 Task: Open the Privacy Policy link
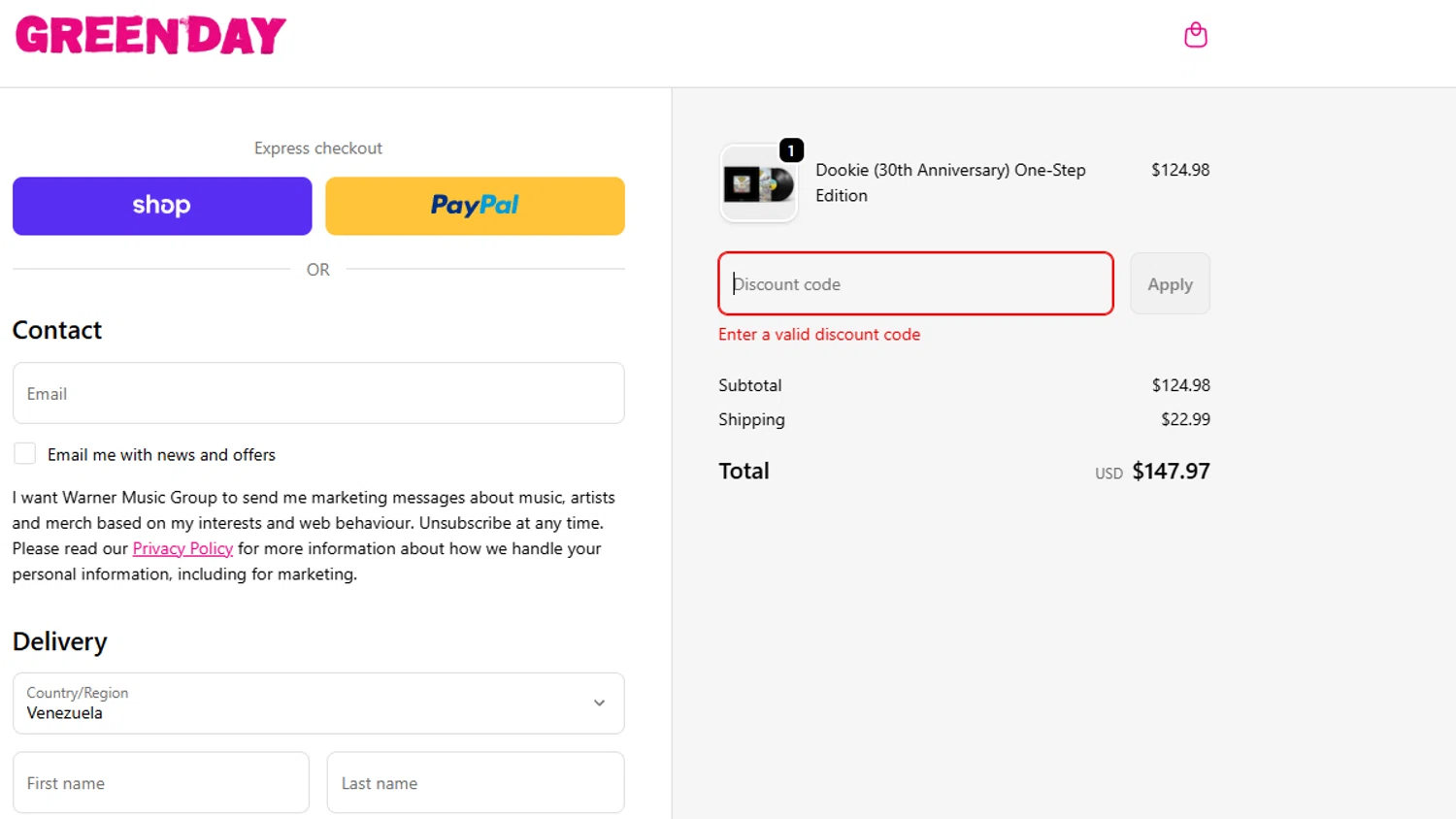pyautogui.click(x=182, y=548)
